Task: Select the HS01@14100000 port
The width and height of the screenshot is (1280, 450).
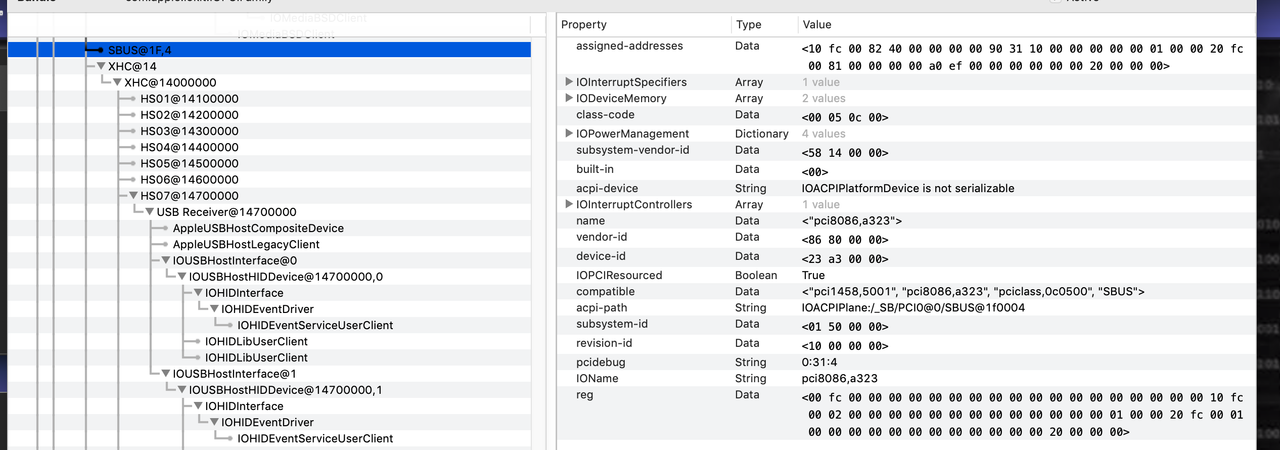Action: click(189, 99)
